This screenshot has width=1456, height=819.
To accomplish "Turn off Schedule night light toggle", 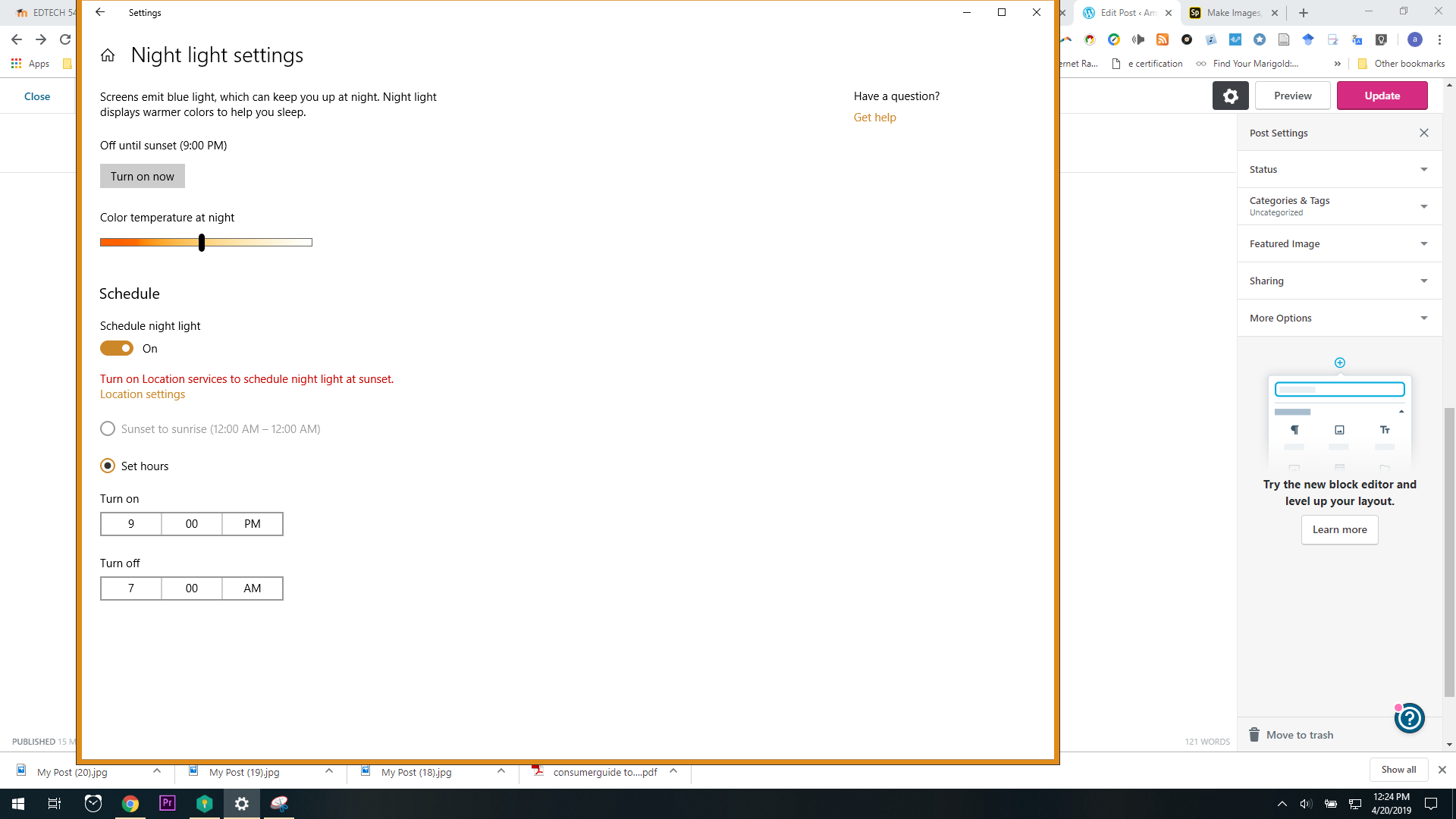I will pyautogui.click(x=117, y=348).
